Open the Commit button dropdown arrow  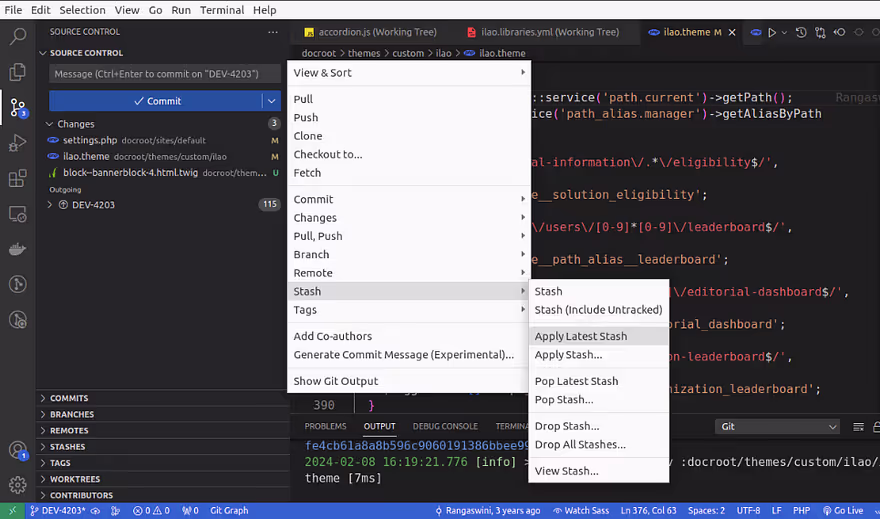pyautogui.click(x=272, y=101)
